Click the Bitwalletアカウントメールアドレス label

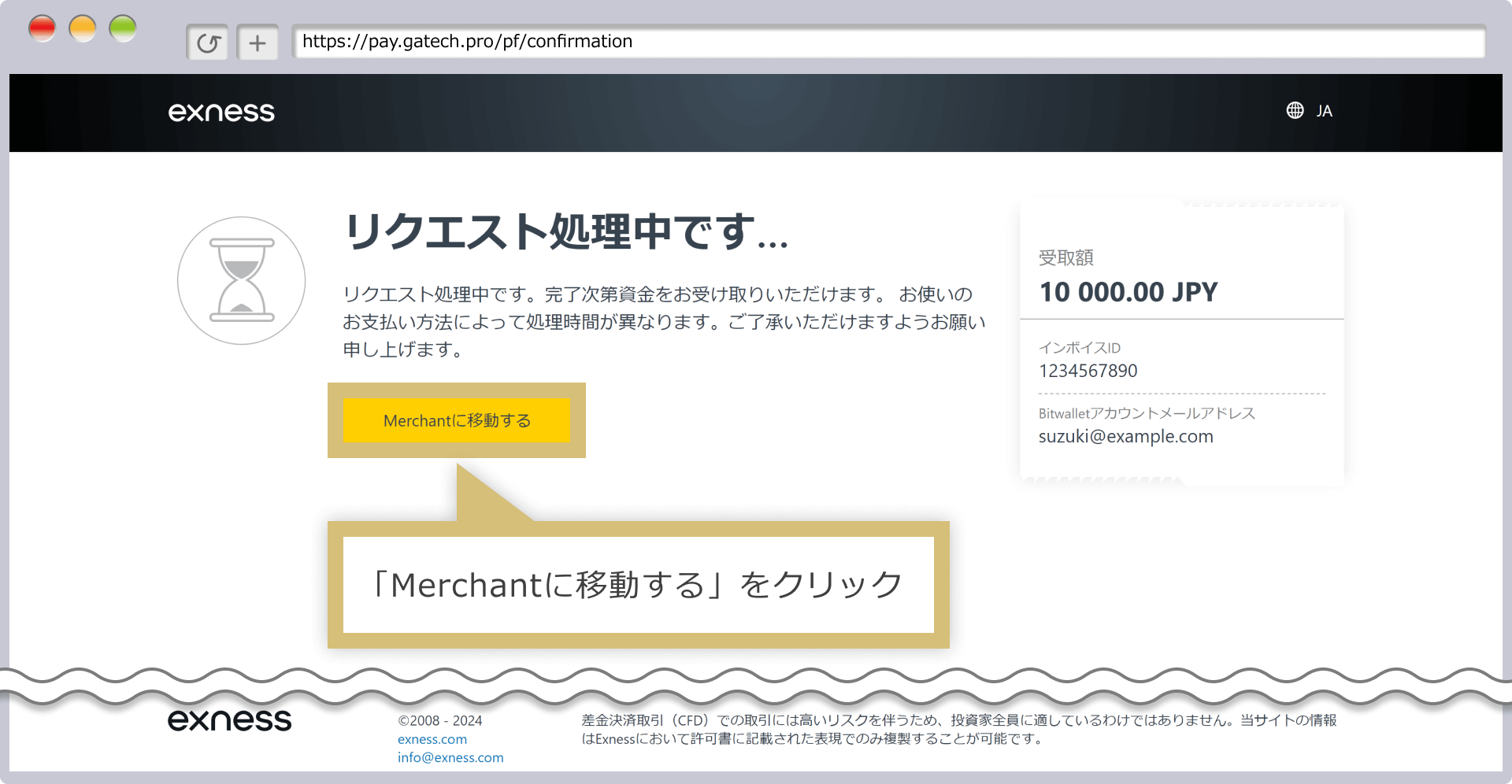tap(1147, 413)
